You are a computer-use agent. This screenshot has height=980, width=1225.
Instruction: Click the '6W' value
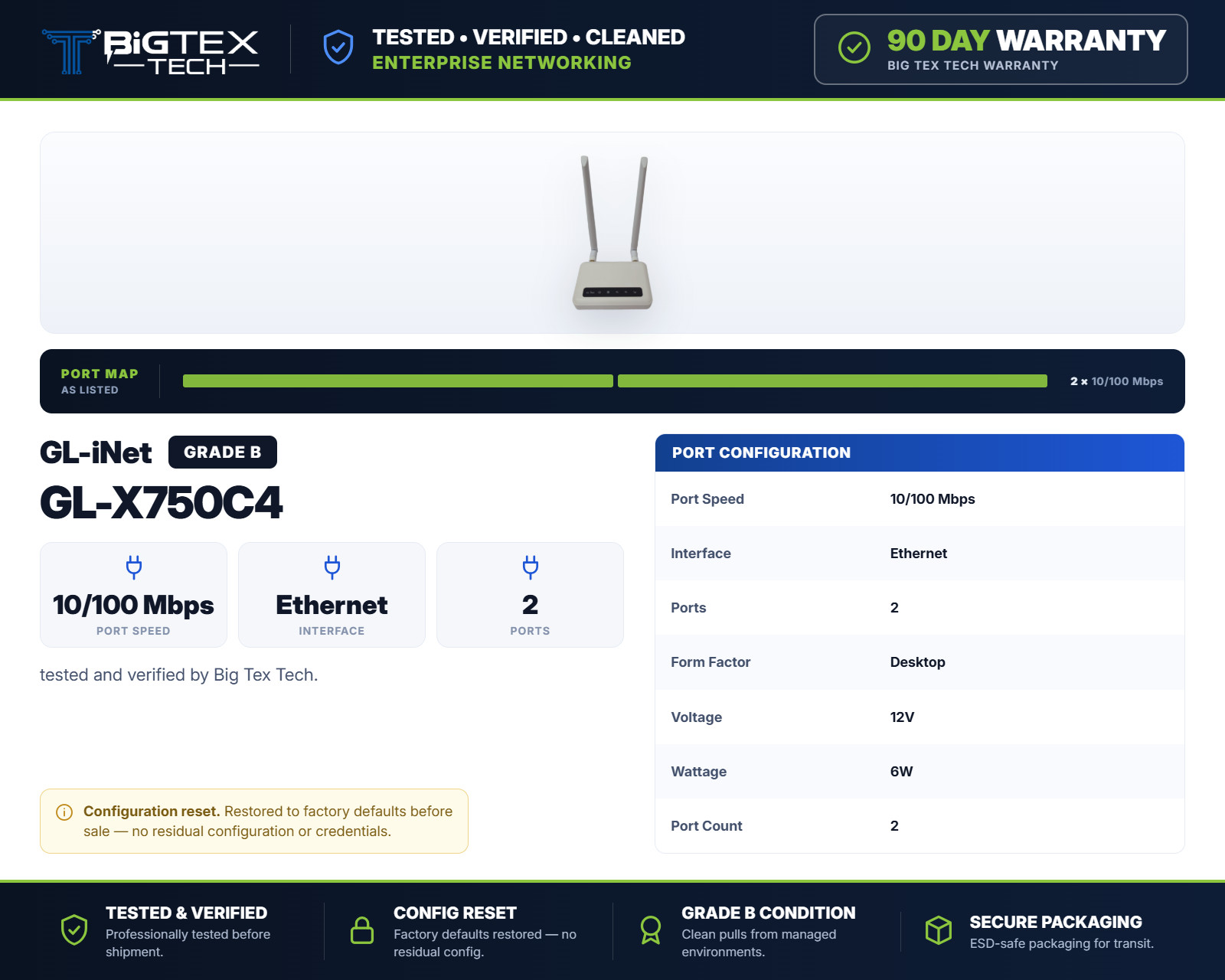[901, 772]
